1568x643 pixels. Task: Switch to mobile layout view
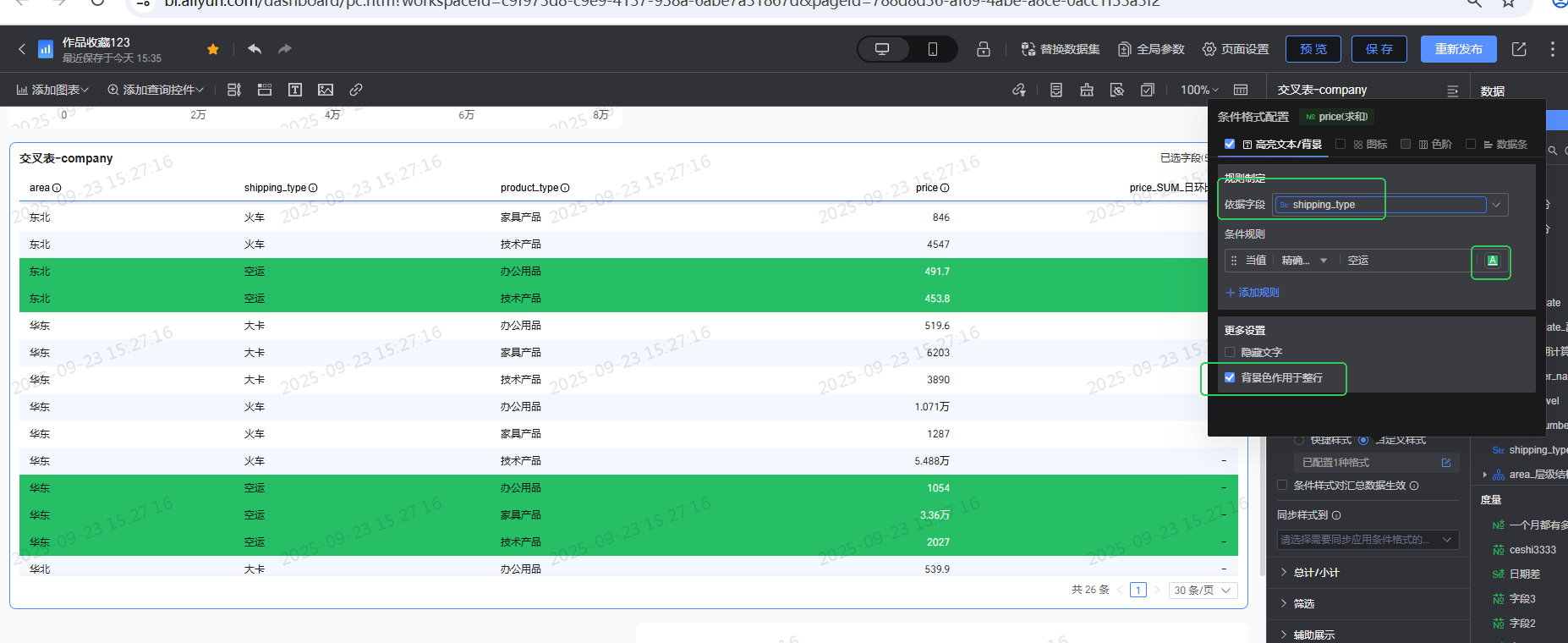point(932,49)
